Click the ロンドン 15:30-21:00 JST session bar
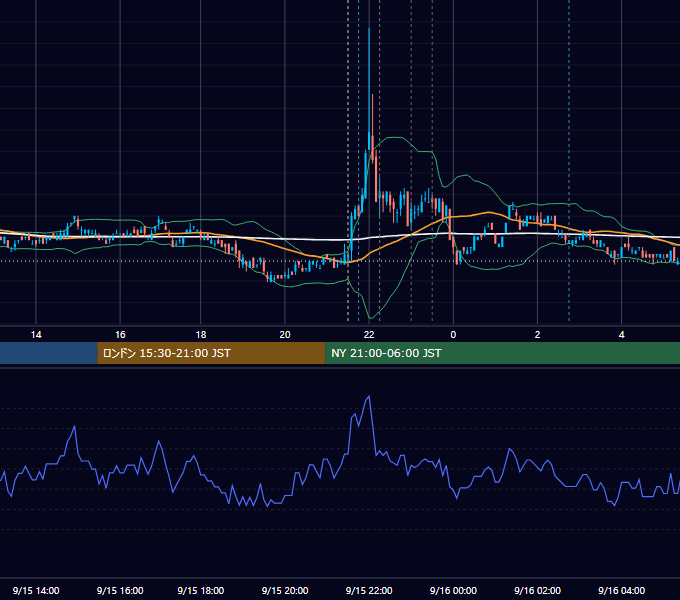 211,353
